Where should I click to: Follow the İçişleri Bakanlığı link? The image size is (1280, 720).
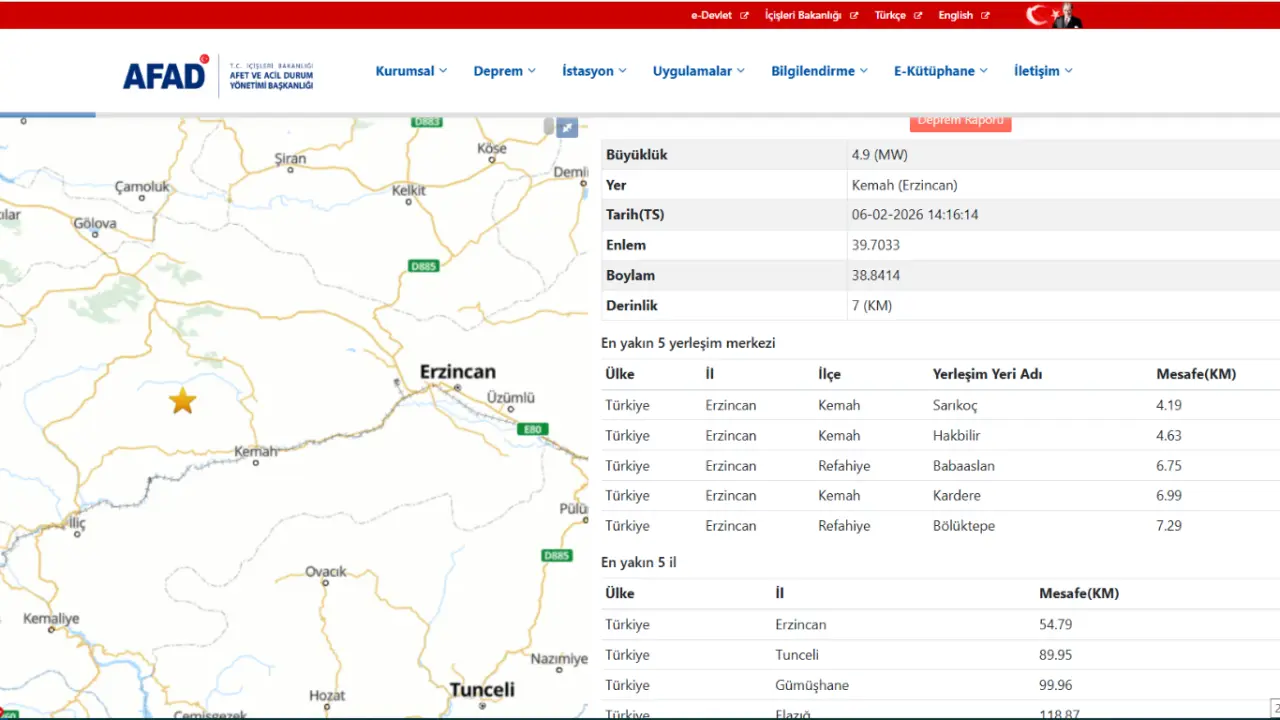pyautogui.click(x=803, y=16)
